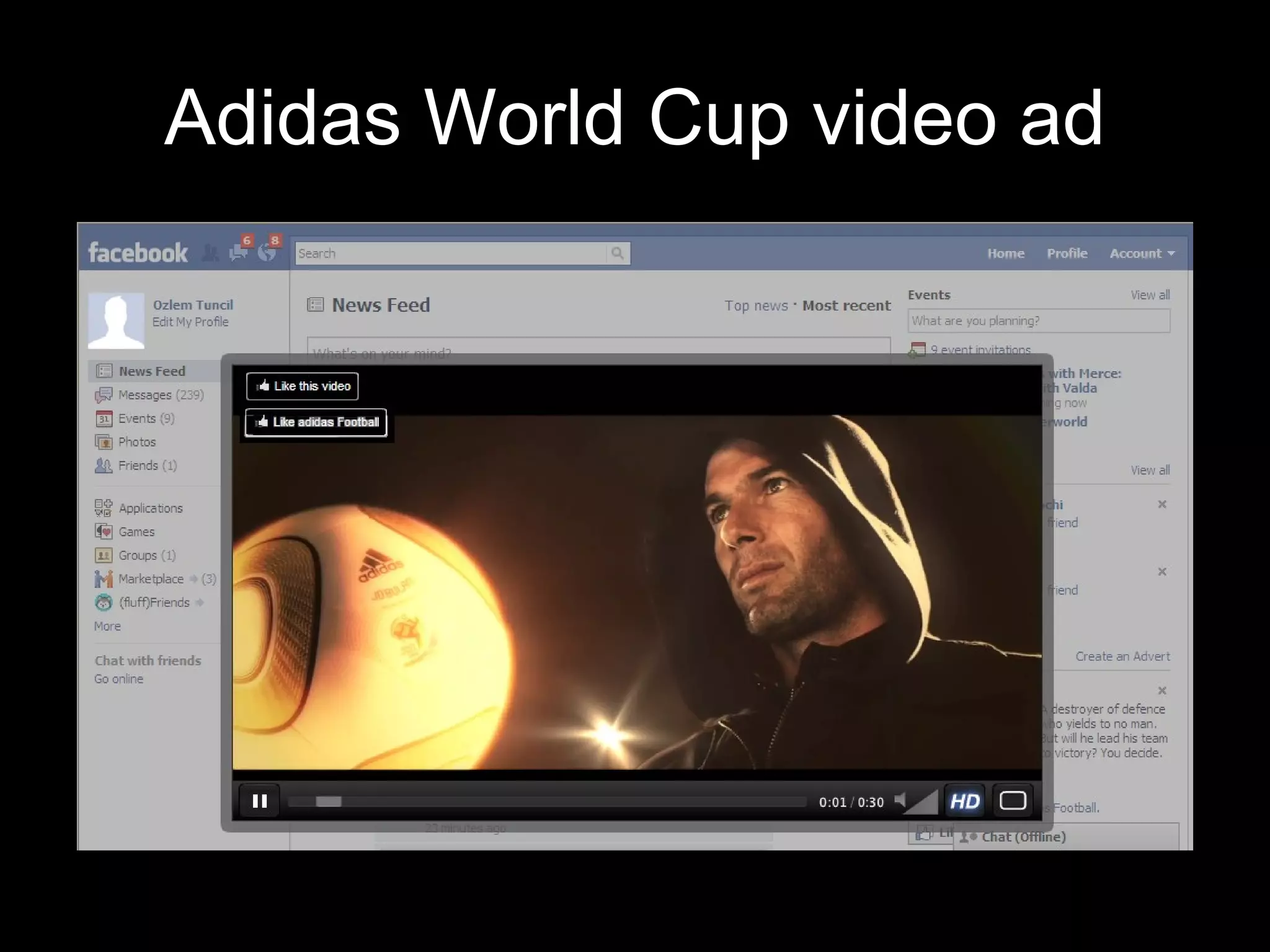Click the facebook logo
The height and width of the screenshot is (952, 1270).
point(138,253)
